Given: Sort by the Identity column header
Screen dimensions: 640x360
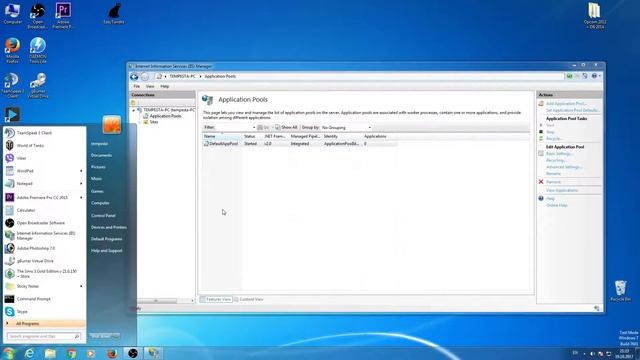Looking at the screenshot, I should click(342, 136).
